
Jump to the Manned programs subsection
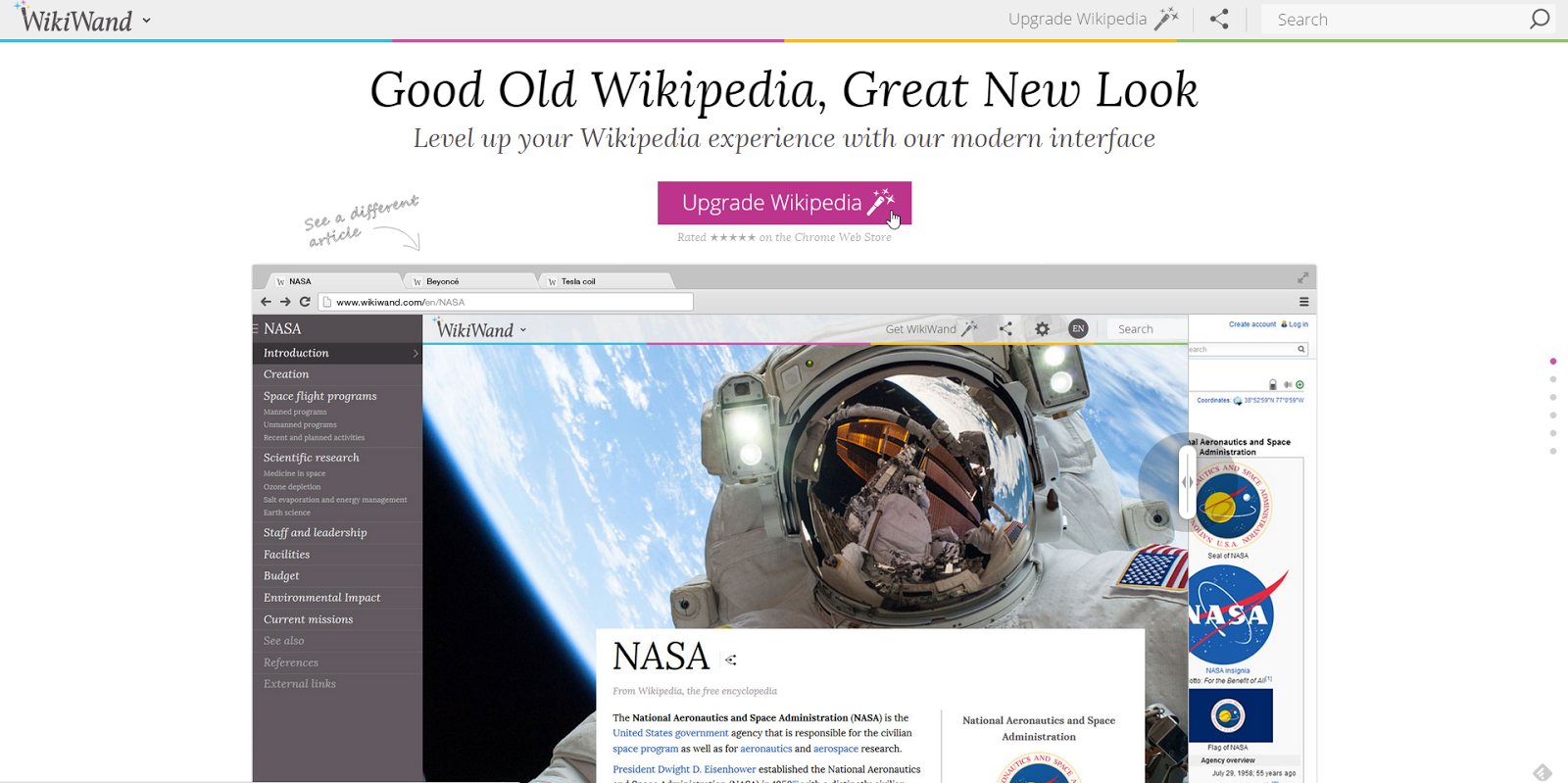coord(295,412)
